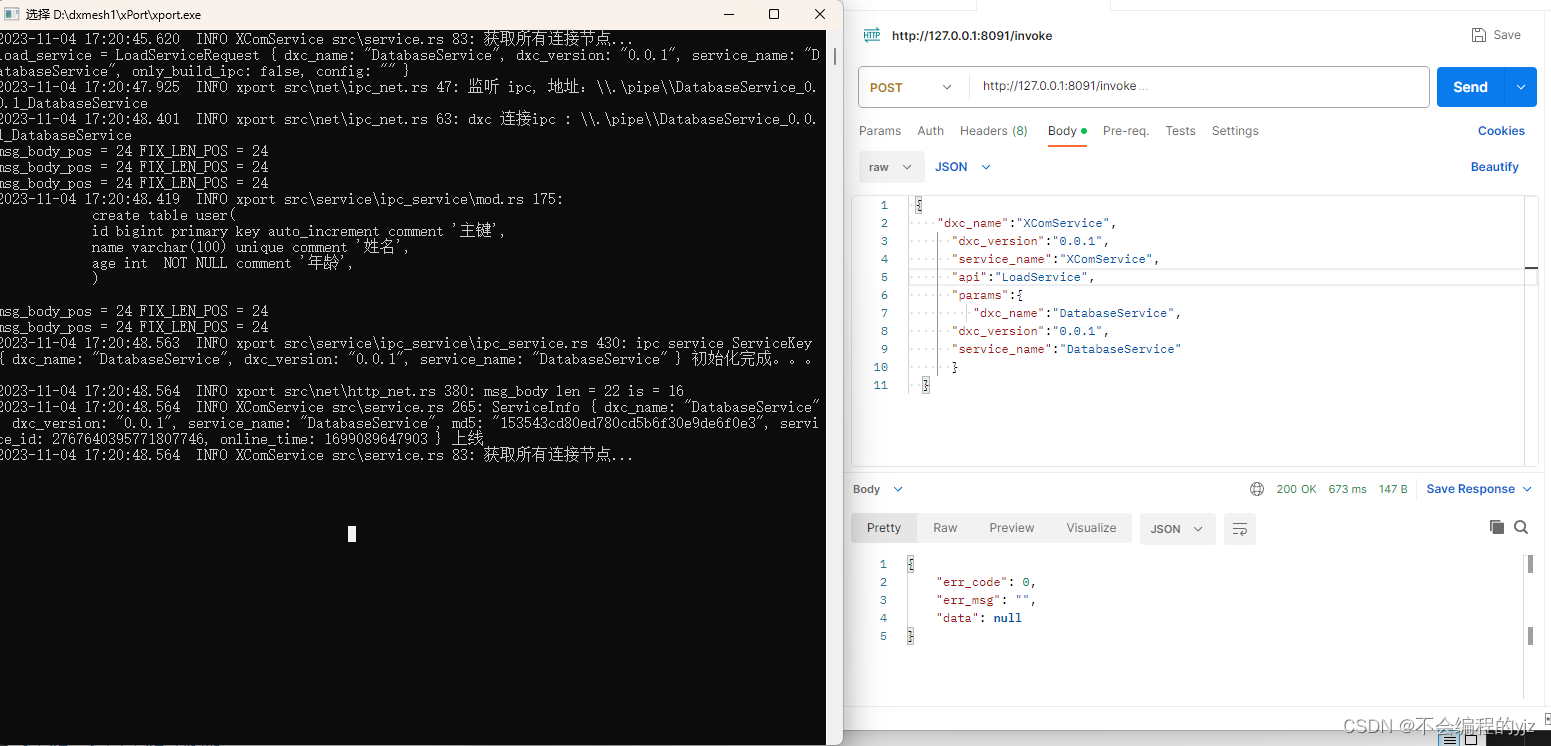Screen dimensions: 1551x746
Task: Click the 200 OK status text
Action: (x=1296, y=489)
